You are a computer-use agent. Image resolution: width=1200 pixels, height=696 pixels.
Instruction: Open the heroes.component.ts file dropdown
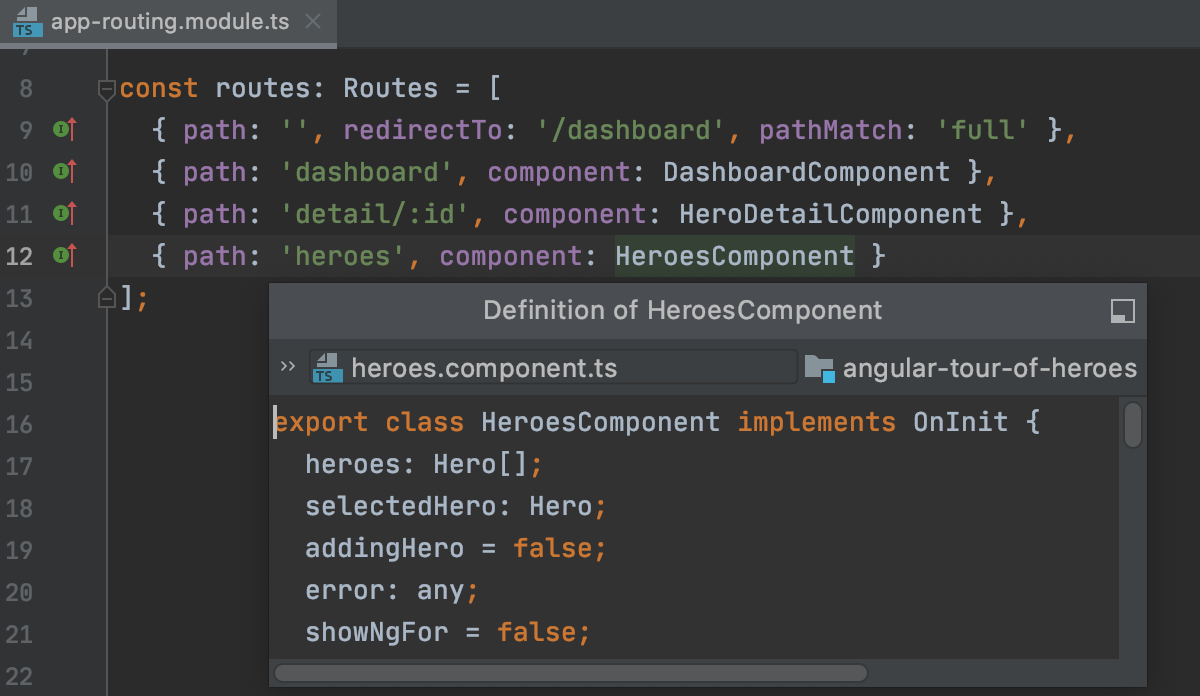point(553,367)
